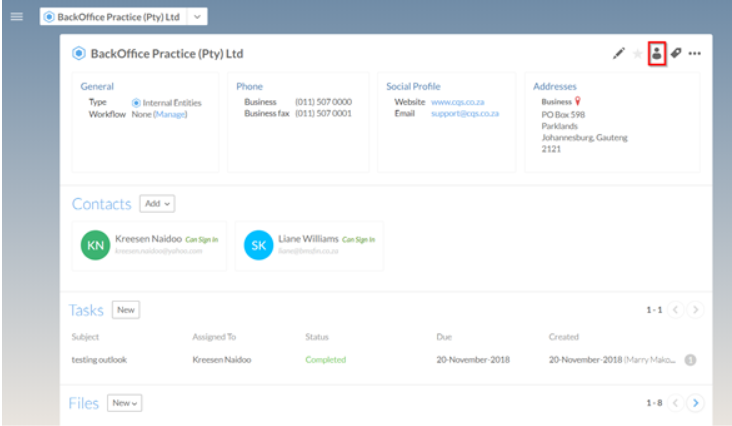Click the pencil edit icon
Viewport: 732px width, 426px height.
[619, 54]
